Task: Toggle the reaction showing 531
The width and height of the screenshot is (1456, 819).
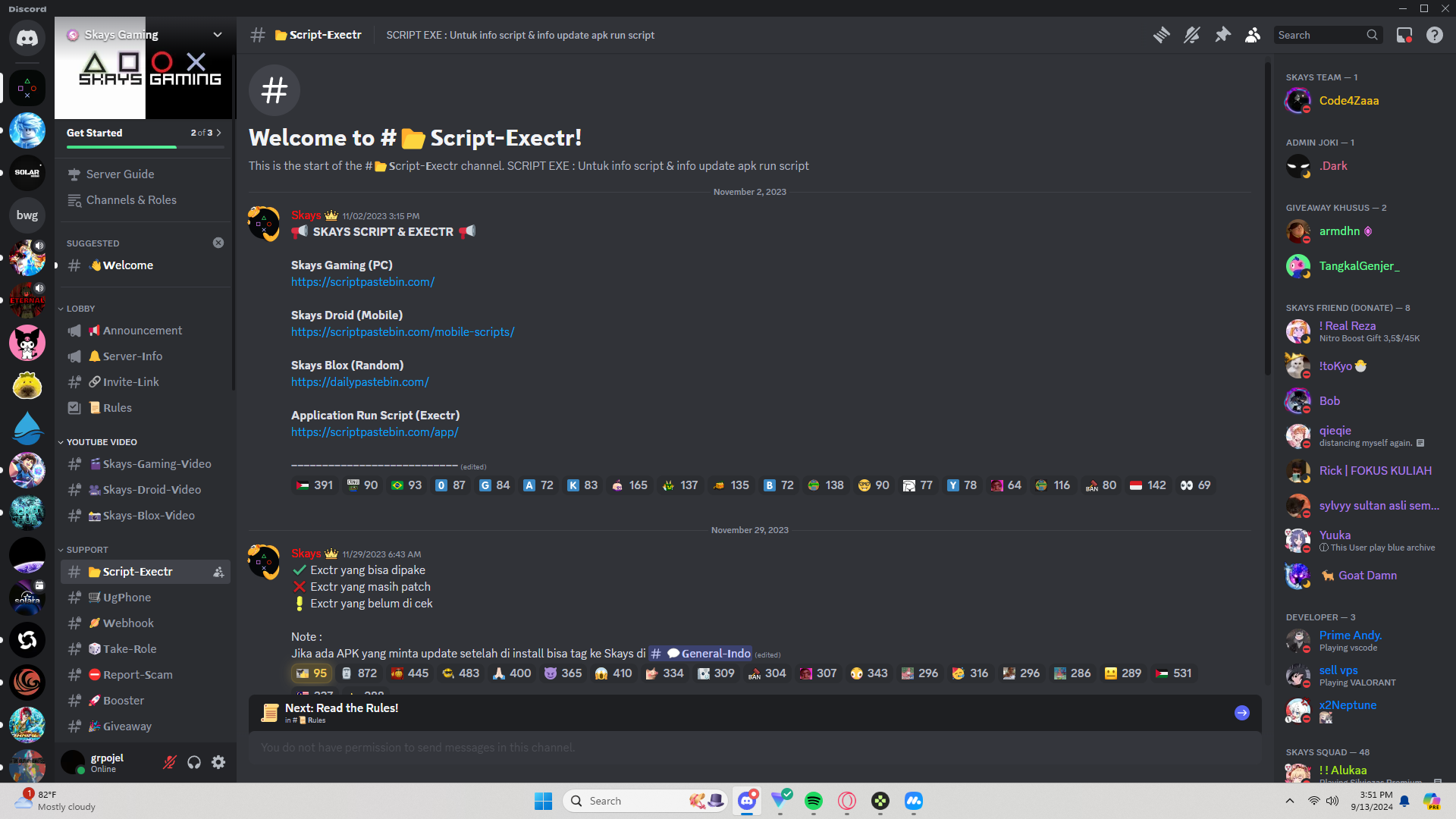Action: pos(1173,673)
